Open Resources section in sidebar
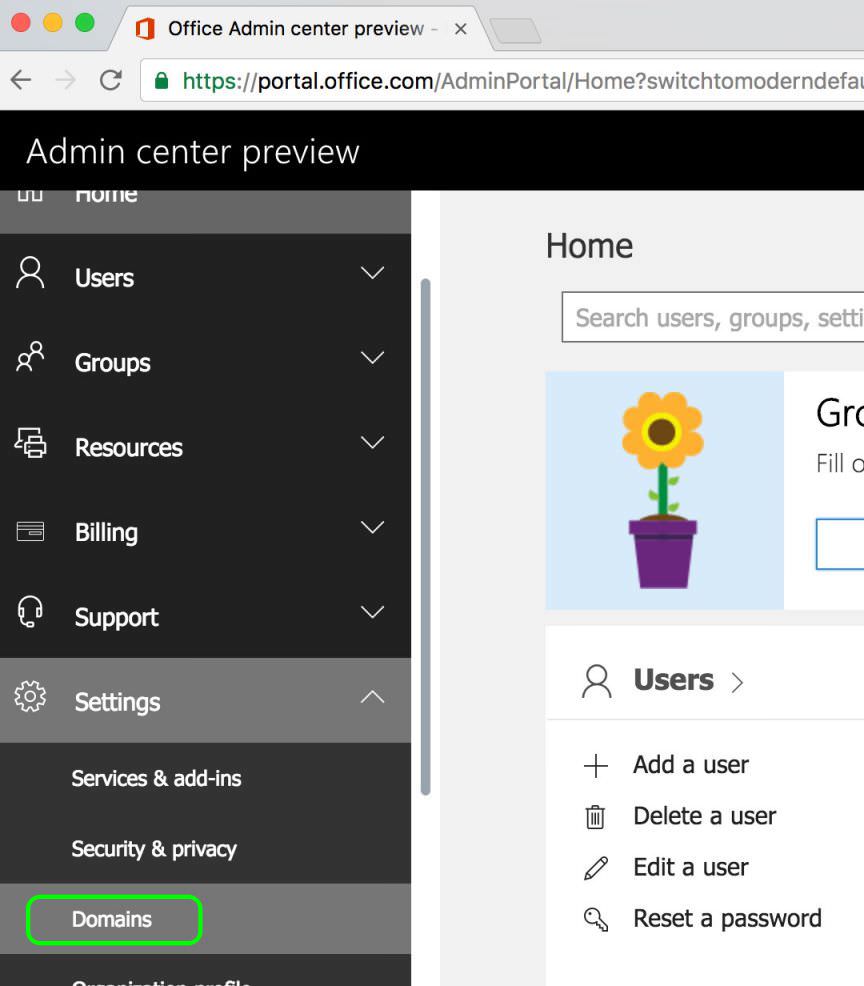The height and width of the screenshot is (986, 864). 205,446
